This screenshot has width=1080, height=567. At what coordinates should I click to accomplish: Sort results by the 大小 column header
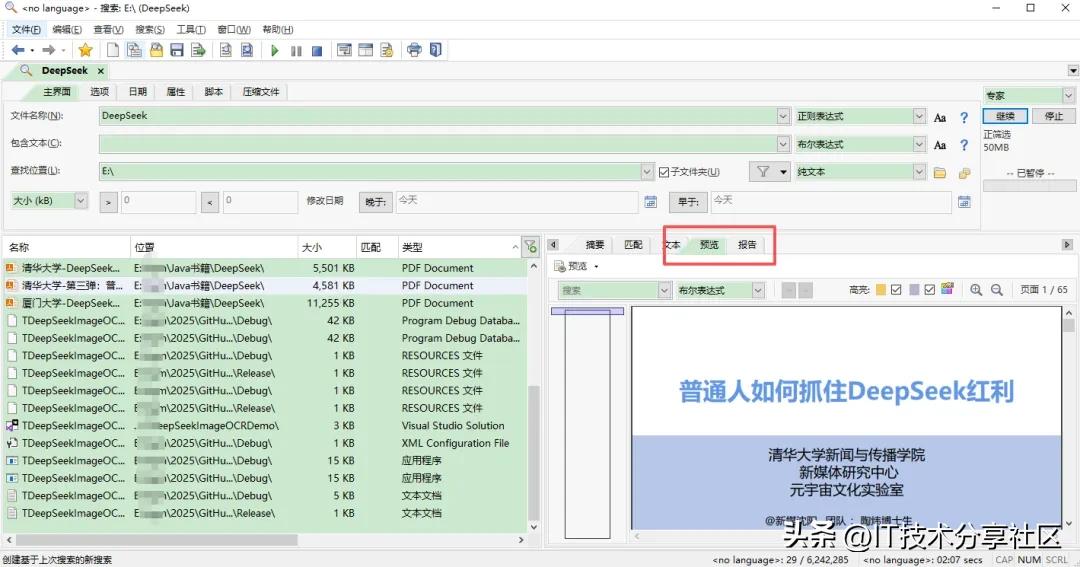325,247
